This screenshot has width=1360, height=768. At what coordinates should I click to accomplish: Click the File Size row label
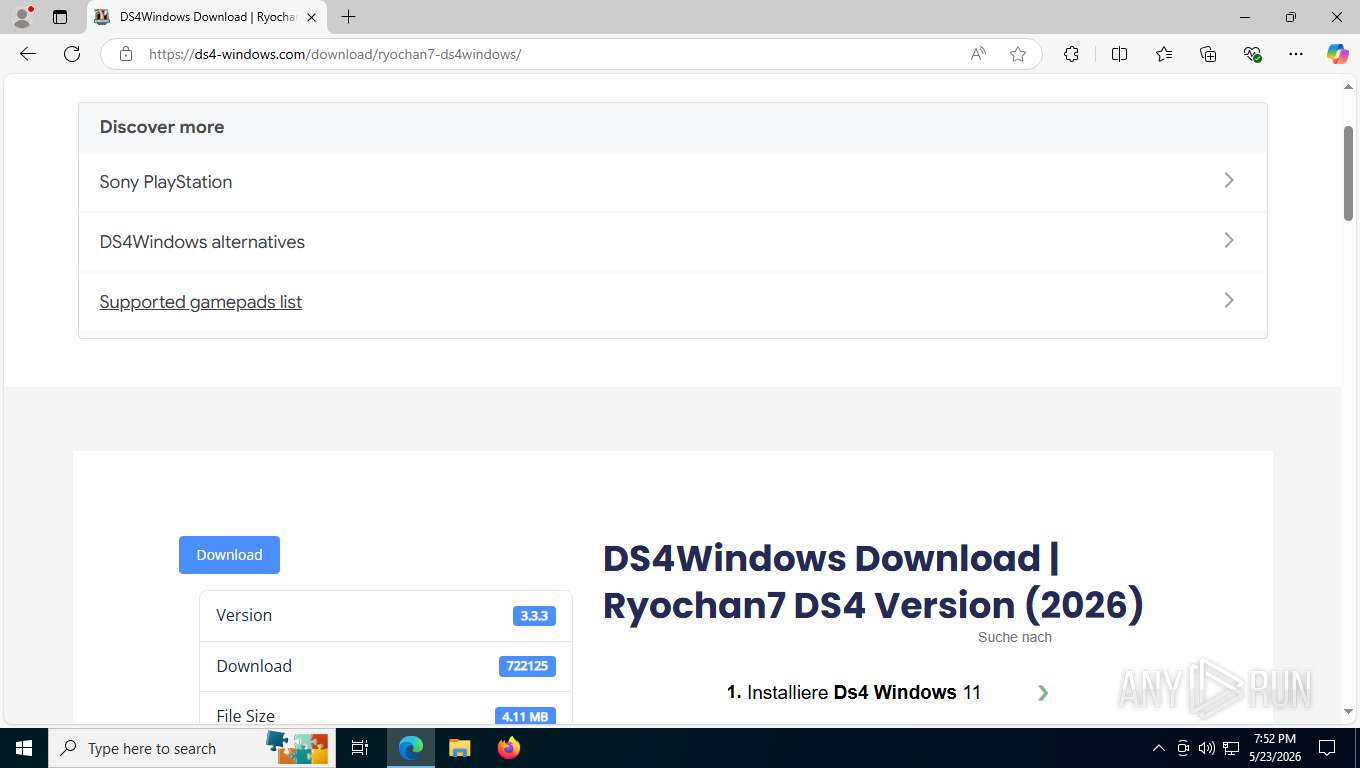pyautogui.click(x=245, y=716)
